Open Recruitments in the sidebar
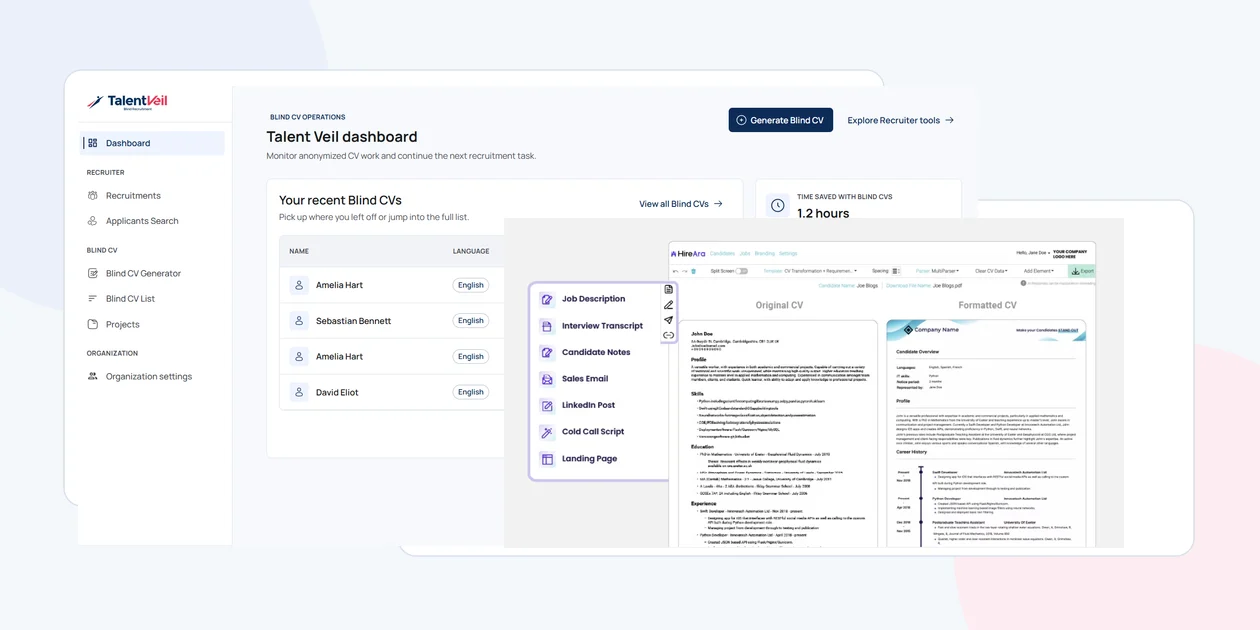Viewport: 1260px width, 630px height. click(x=133, y=196)
